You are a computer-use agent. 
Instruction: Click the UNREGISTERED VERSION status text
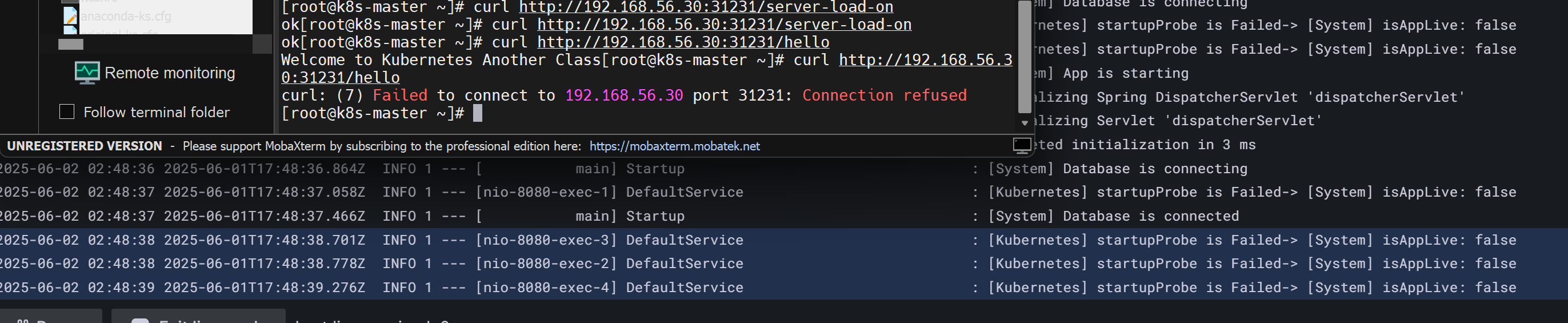click(85, 146)
